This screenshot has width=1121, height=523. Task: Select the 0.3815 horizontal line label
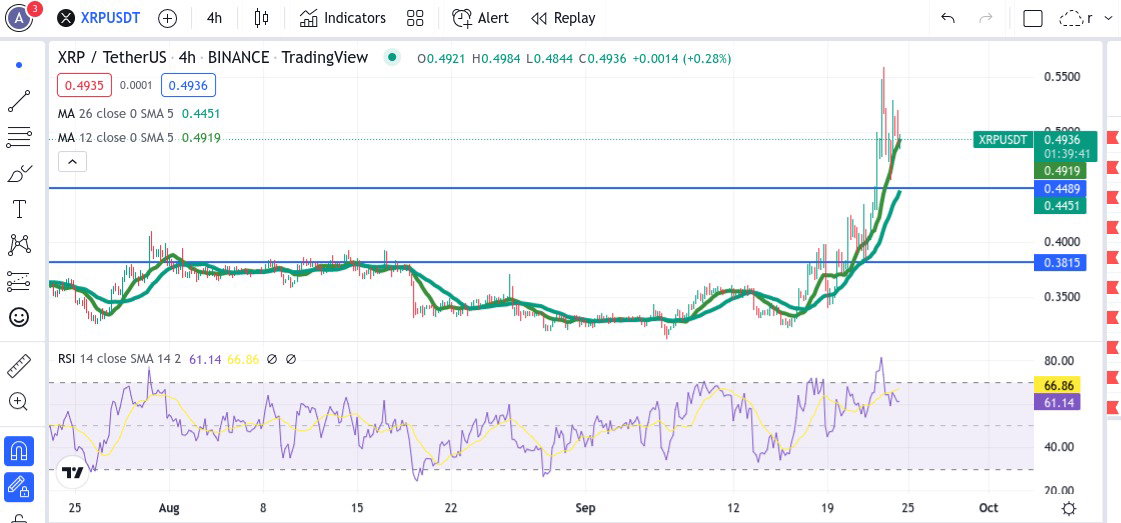1060,262
